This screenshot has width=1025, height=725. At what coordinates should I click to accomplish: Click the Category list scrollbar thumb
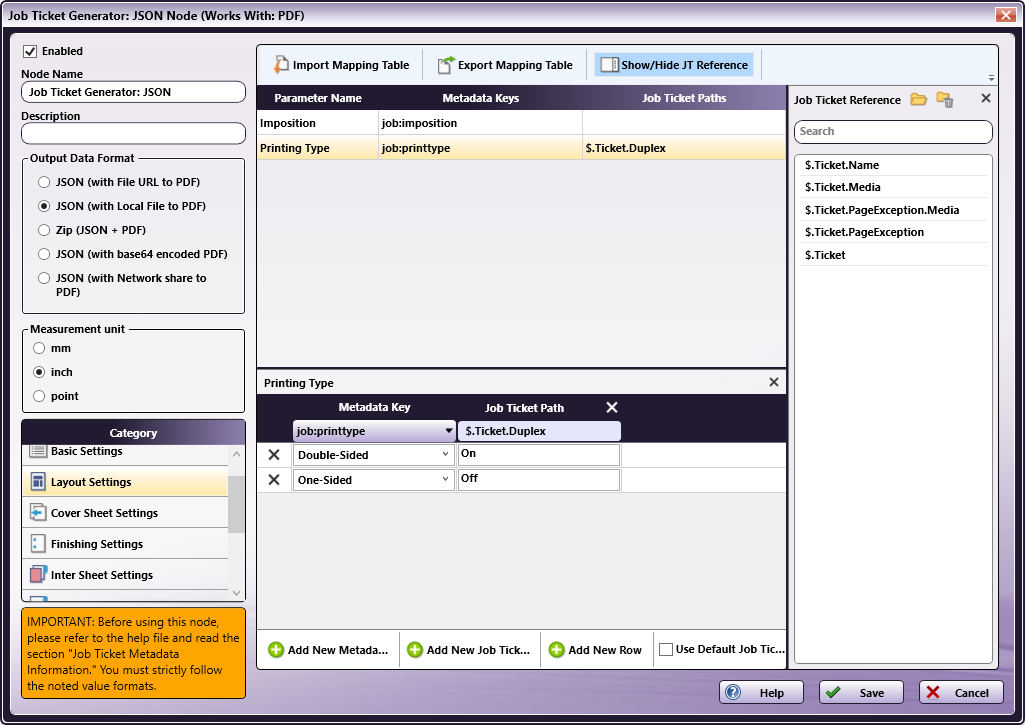237,504
